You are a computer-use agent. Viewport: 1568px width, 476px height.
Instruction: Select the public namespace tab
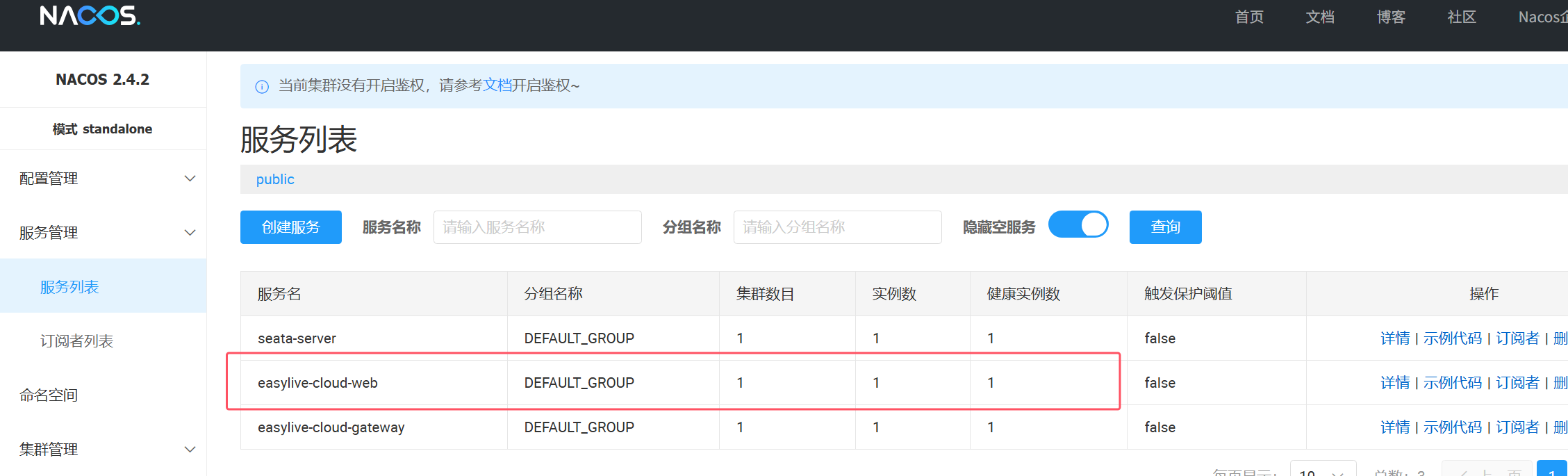275,179
